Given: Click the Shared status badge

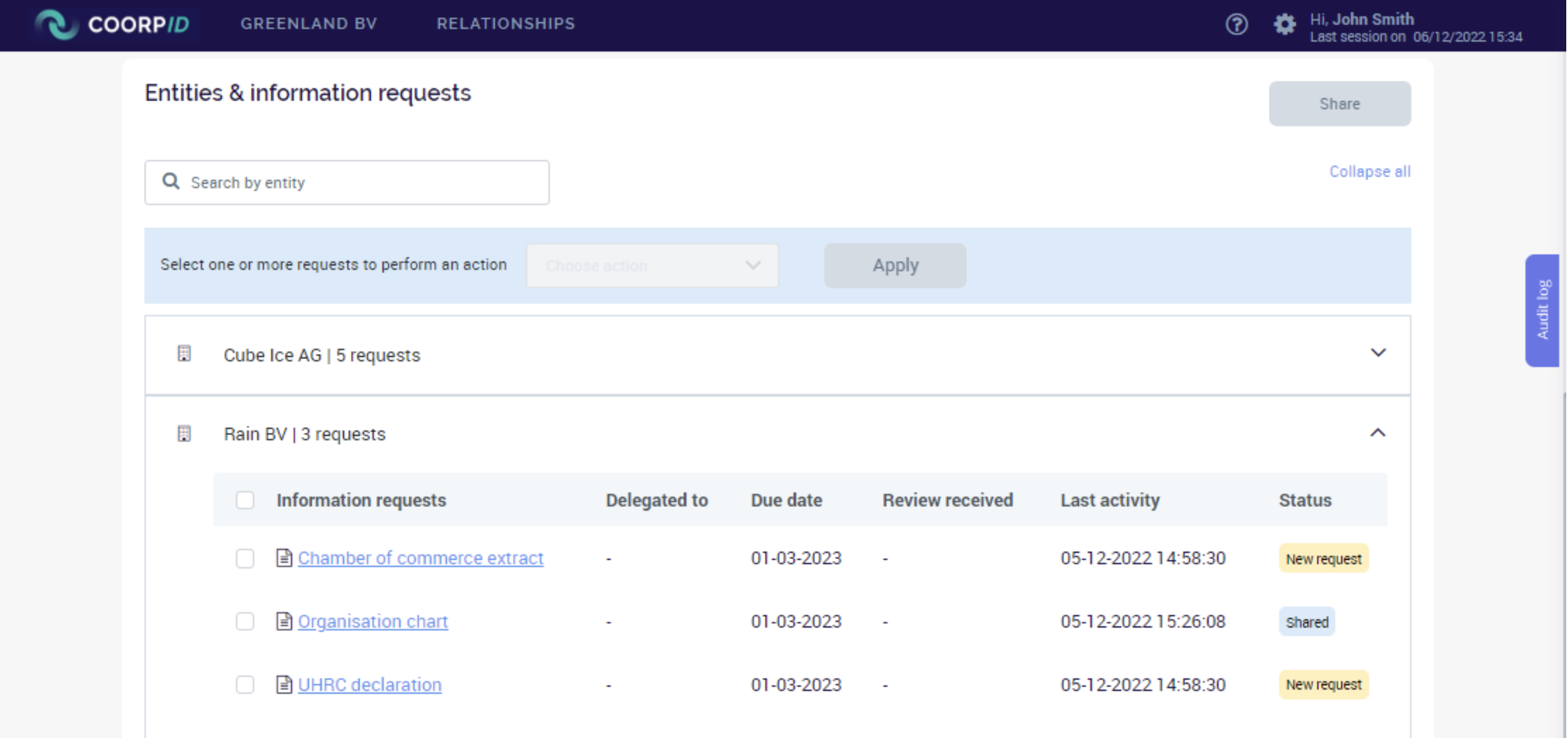Looking at the screenshot, I should point(1307,622).
